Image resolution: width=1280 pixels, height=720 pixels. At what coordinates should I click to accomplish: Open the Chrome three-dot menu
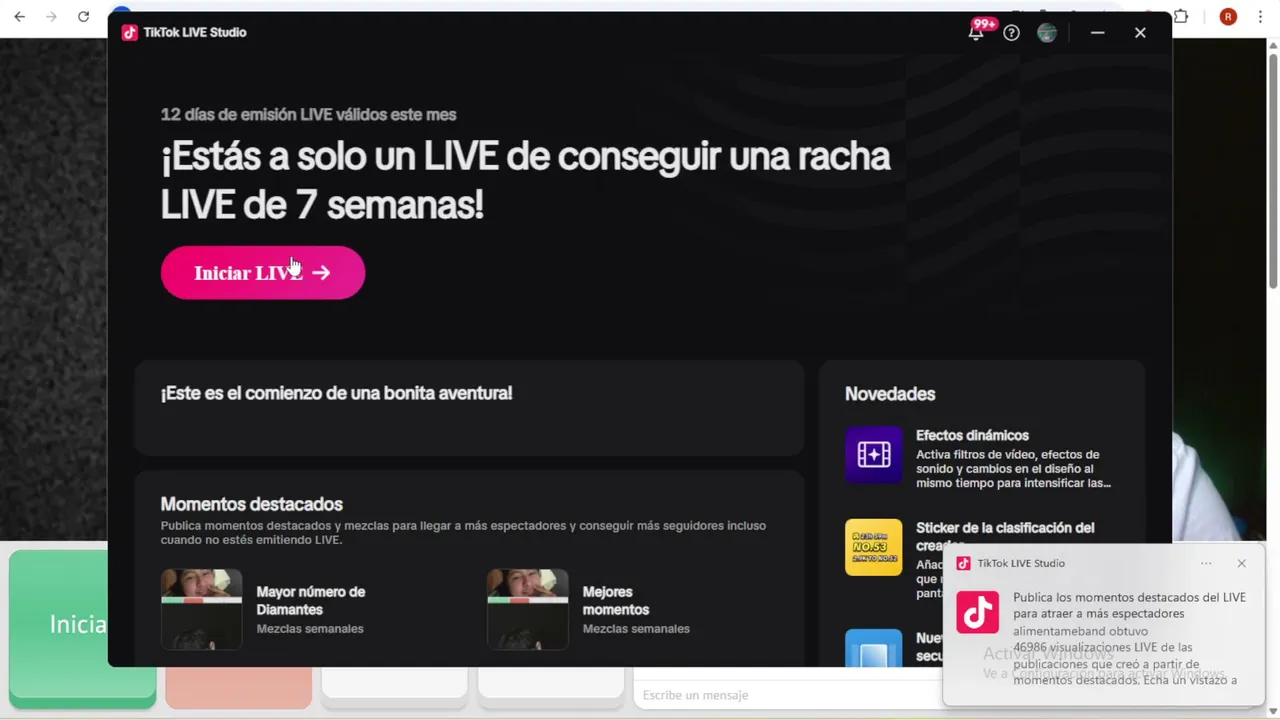(1260, 16)
